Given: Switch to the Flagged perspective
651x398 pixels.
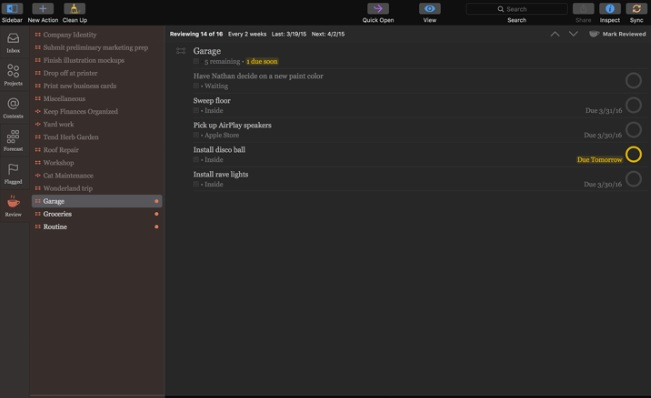Looking at the screenshot, I should pos(13,173).
